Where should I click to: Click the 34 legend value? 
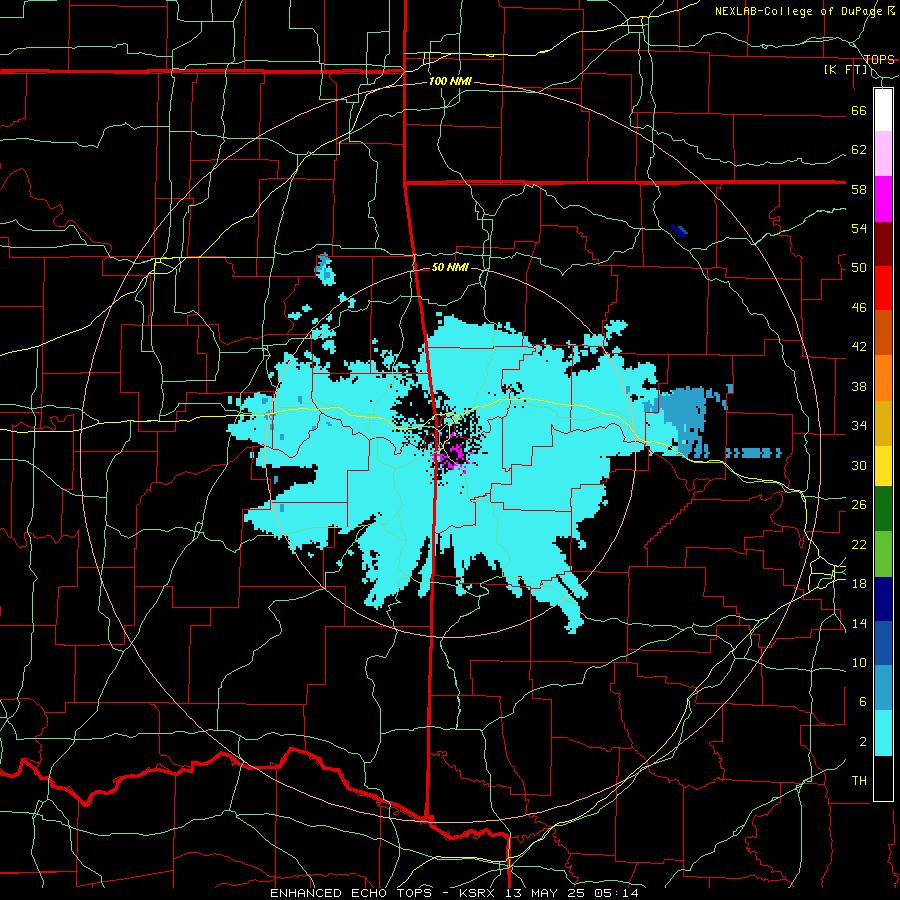pos(859,425)
